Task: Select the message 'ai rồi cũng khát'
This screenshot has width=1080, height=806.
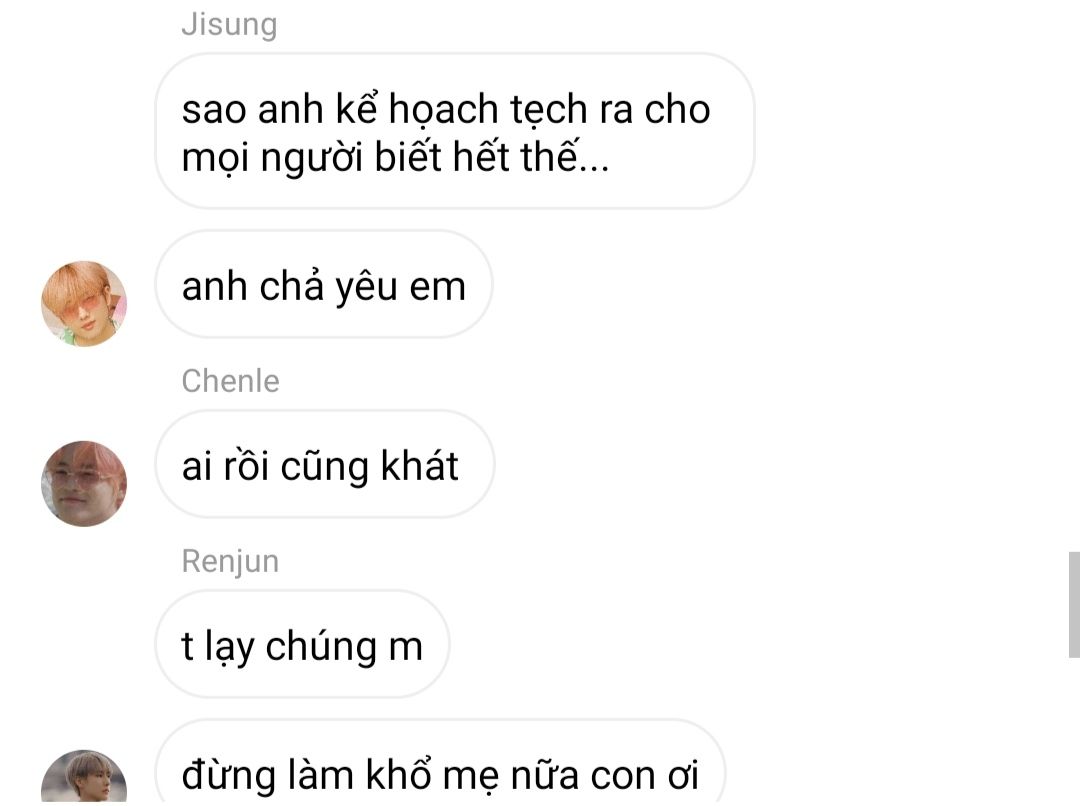Action: [x=325, y=464]
